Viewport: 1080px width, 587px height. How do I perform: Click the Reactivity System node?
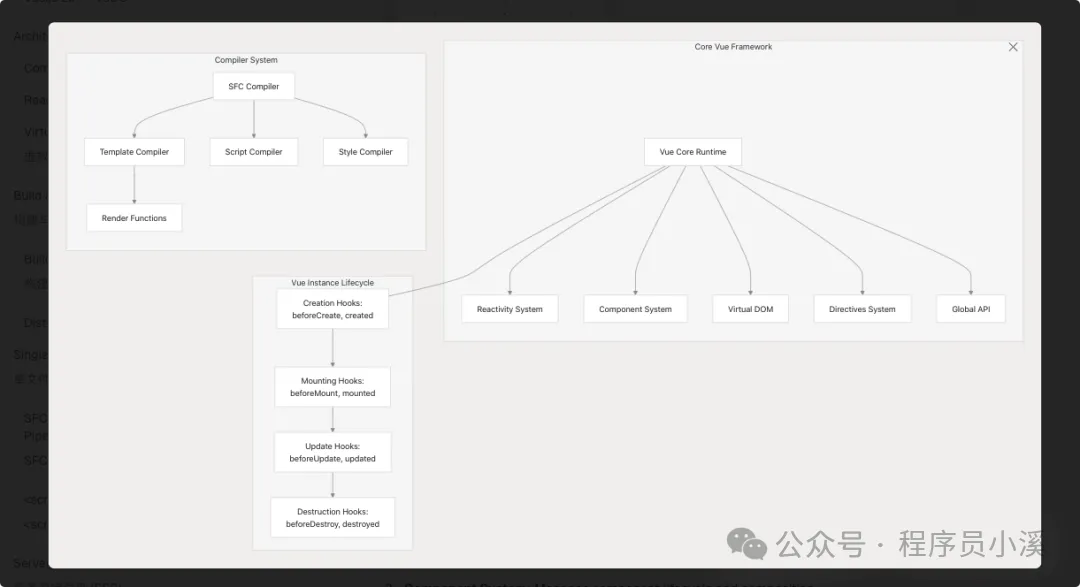click(510, 309)
